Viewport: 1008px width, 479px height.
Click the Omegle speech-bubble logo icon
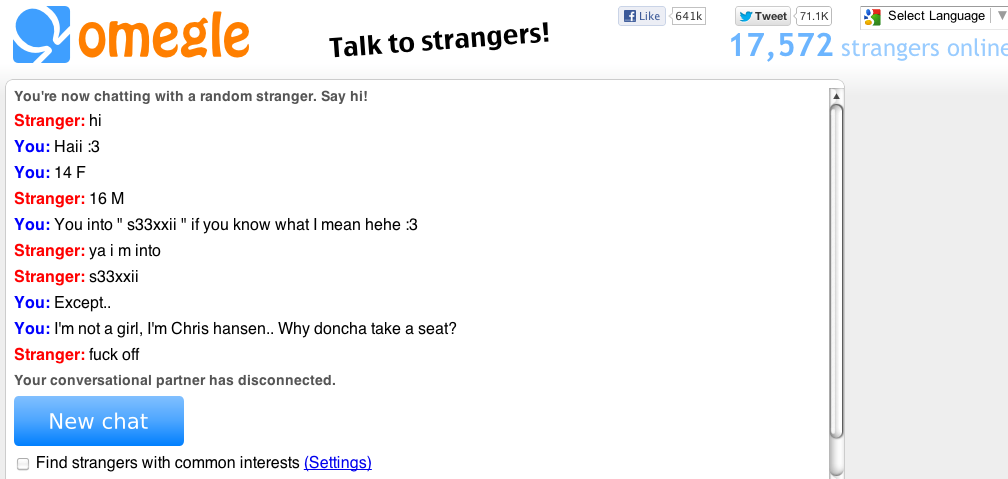[43, 35]
